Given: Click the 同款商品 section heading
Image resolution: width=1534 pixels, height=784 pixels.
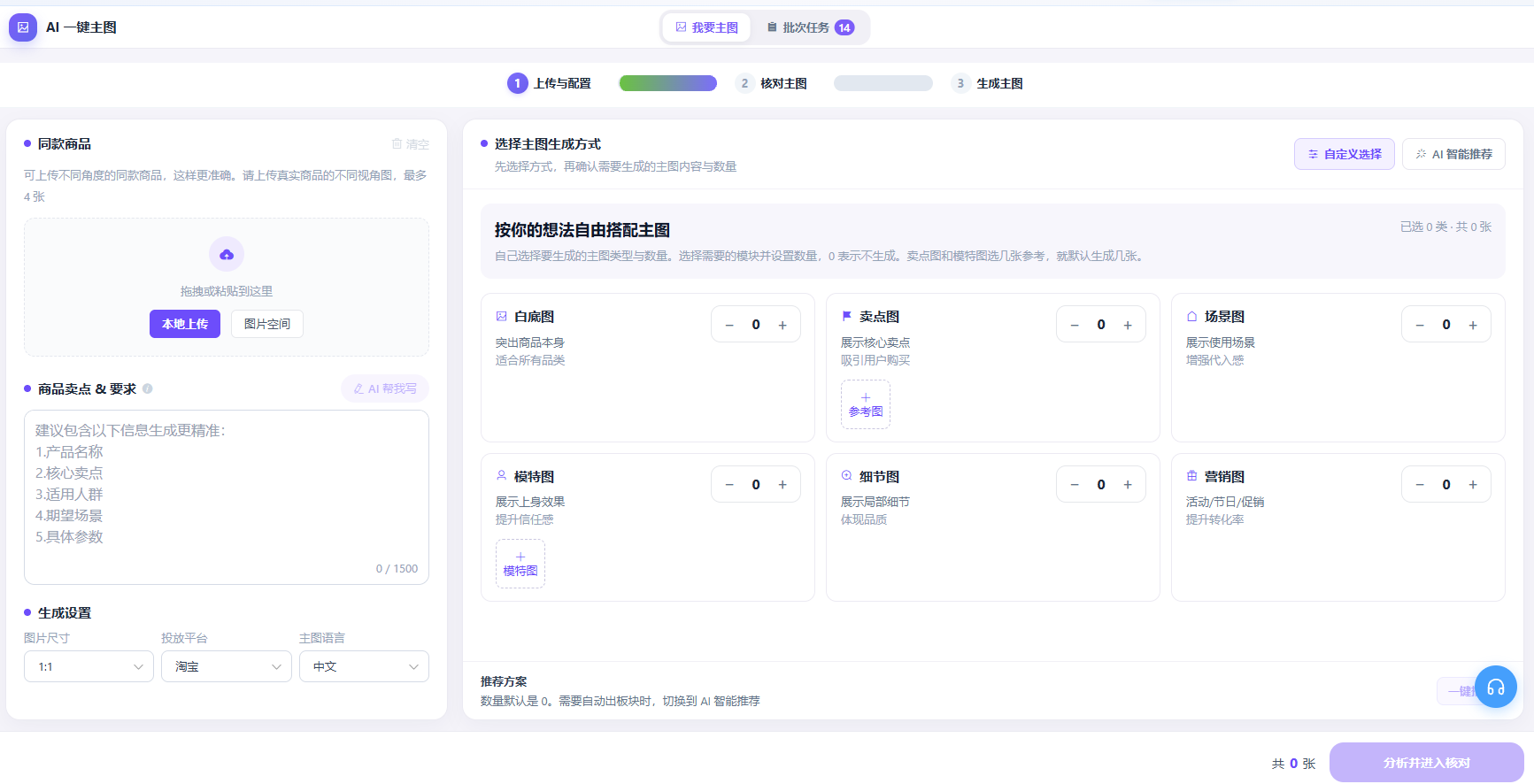Looking at the screenshot, I should [64, 143].
